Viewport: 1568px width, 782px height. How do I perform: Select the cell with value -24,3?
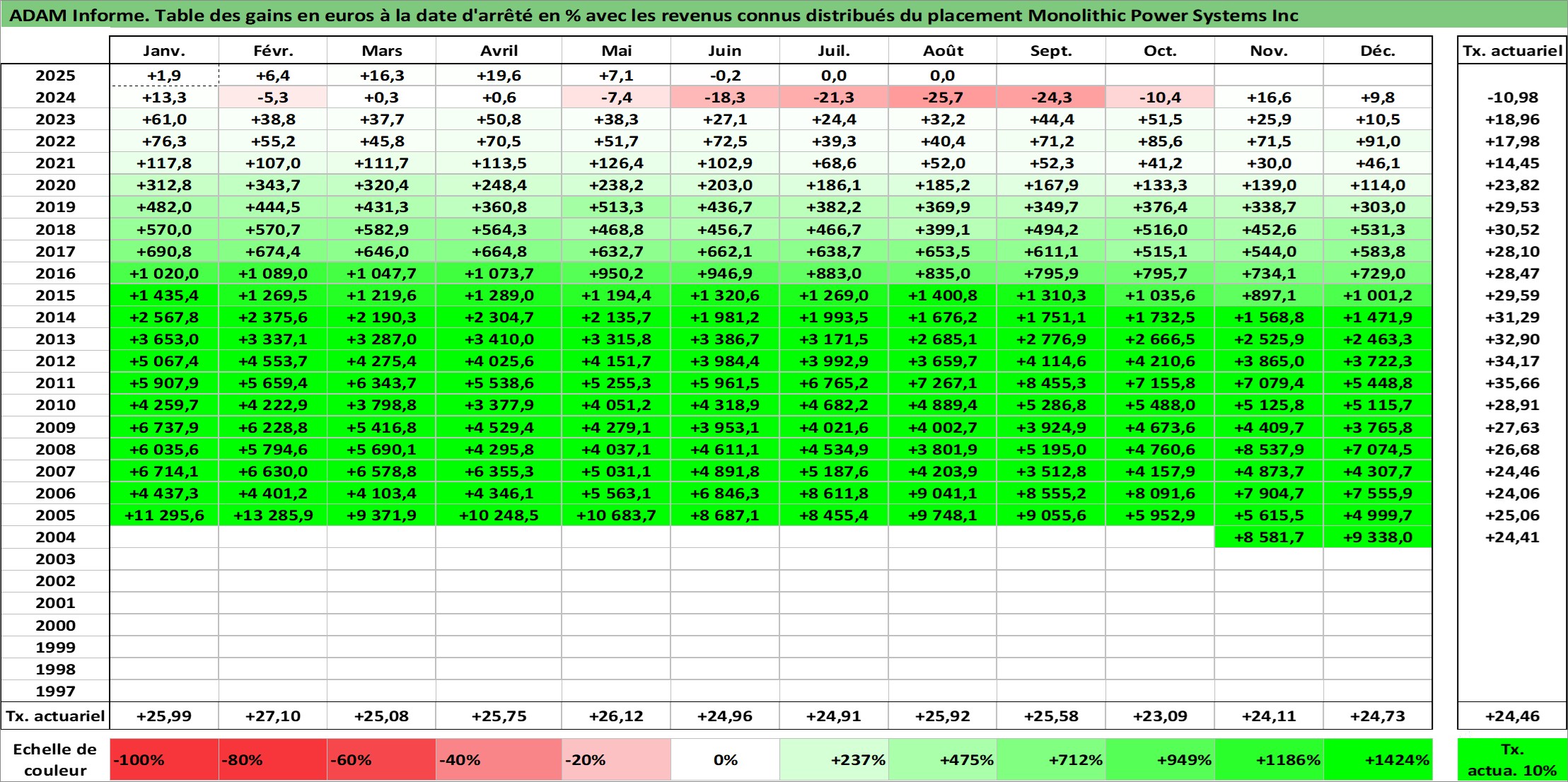pyautogui.click(x=1051, y=98)
